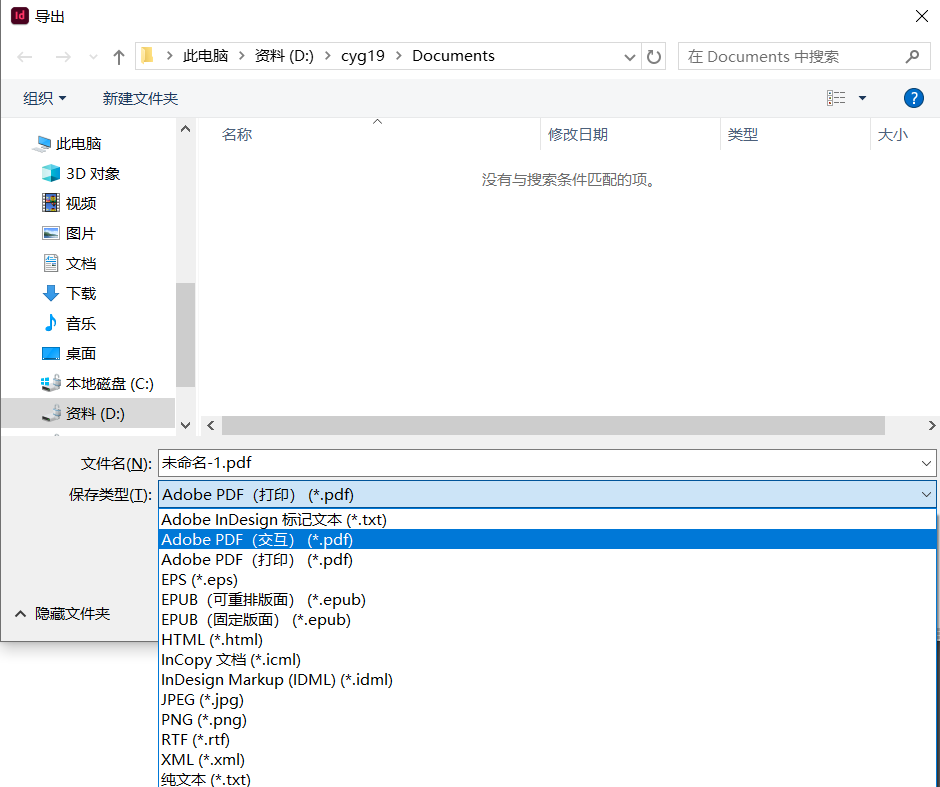Select 此电脑 in the address breadcrumb
Image resolution: width=940 pixels, height=787 pixels.
tap(205, 56)
